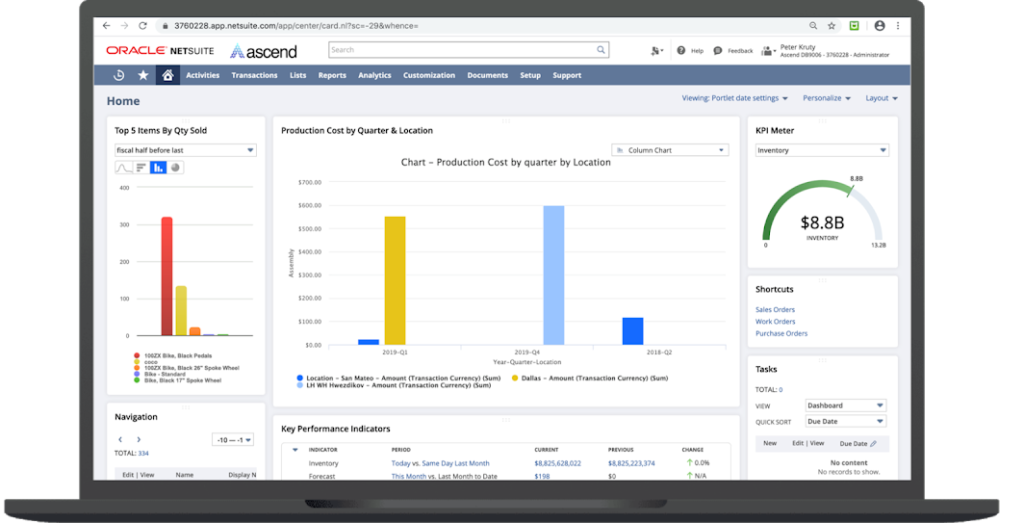The image size is (1024, 523).
Task: Open the Reports menu
Action: tap(332, 75)
